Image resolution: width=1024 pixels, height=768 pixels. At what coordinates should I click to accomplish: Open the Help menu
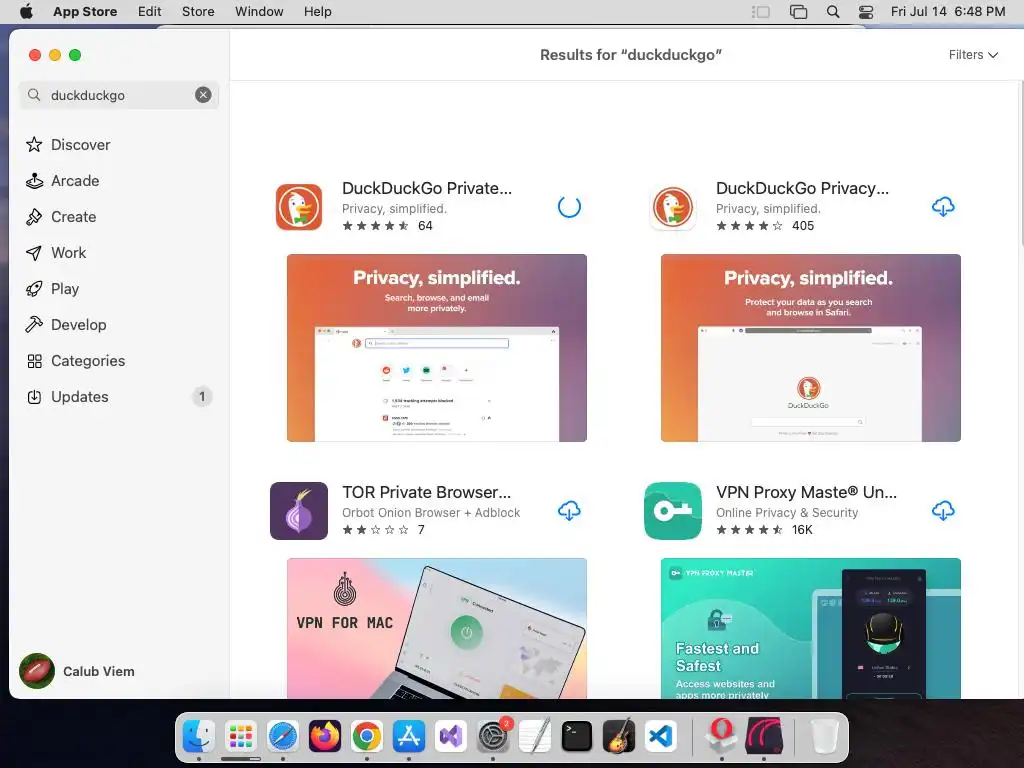[317, 12]
